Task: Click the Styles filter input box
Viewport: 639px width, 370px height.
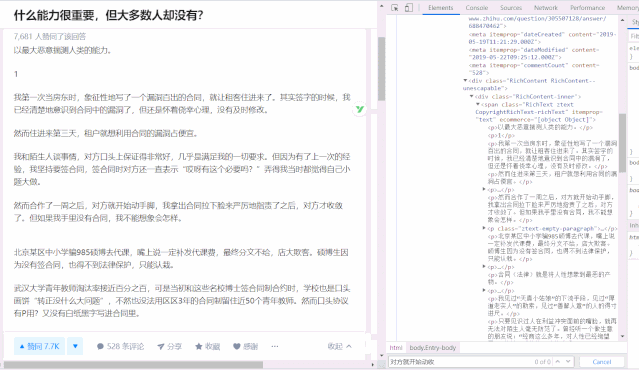Action: [634, 36]
